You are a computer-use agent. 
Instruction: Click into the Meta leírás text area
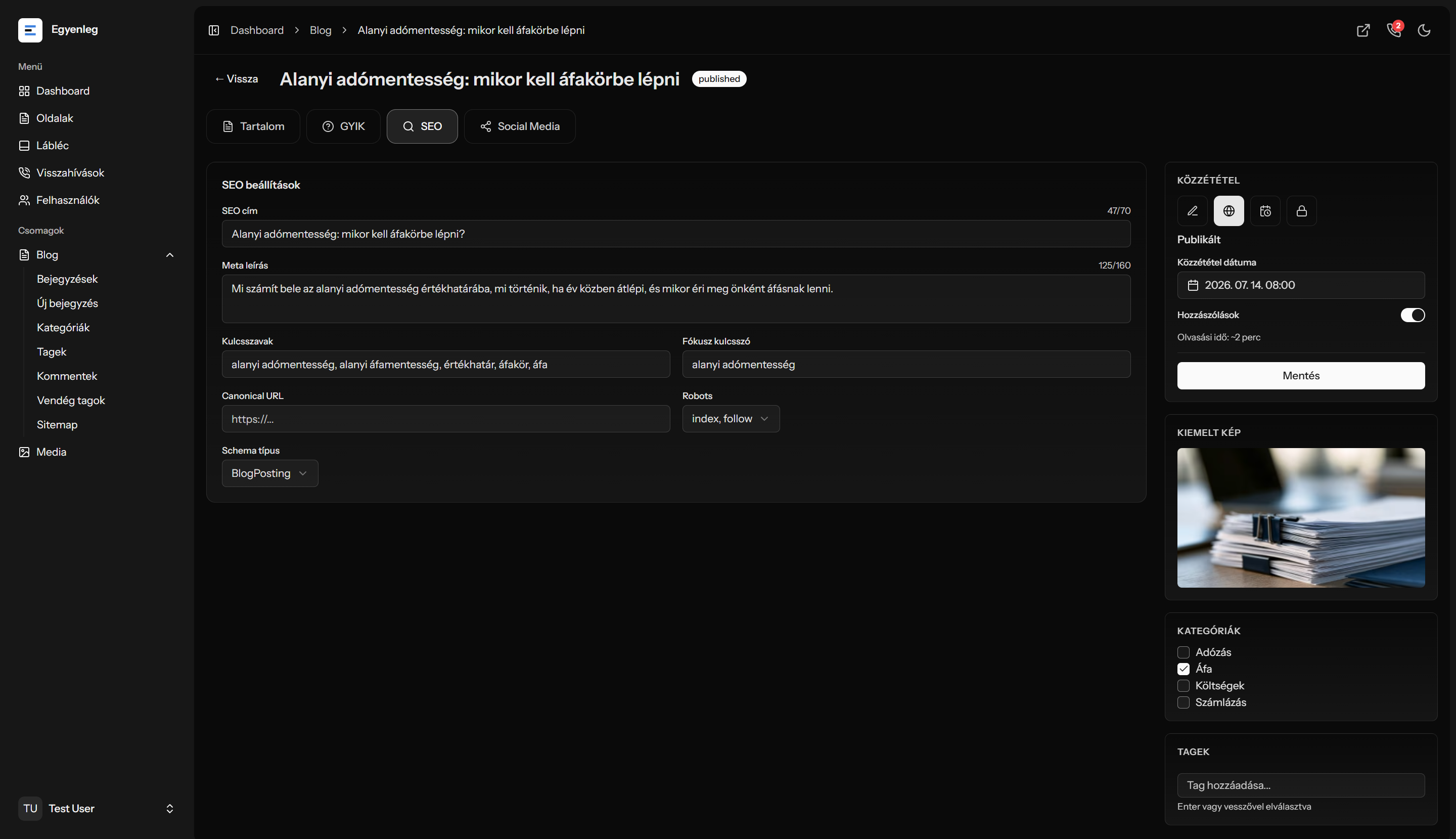(x=676, y=298)
